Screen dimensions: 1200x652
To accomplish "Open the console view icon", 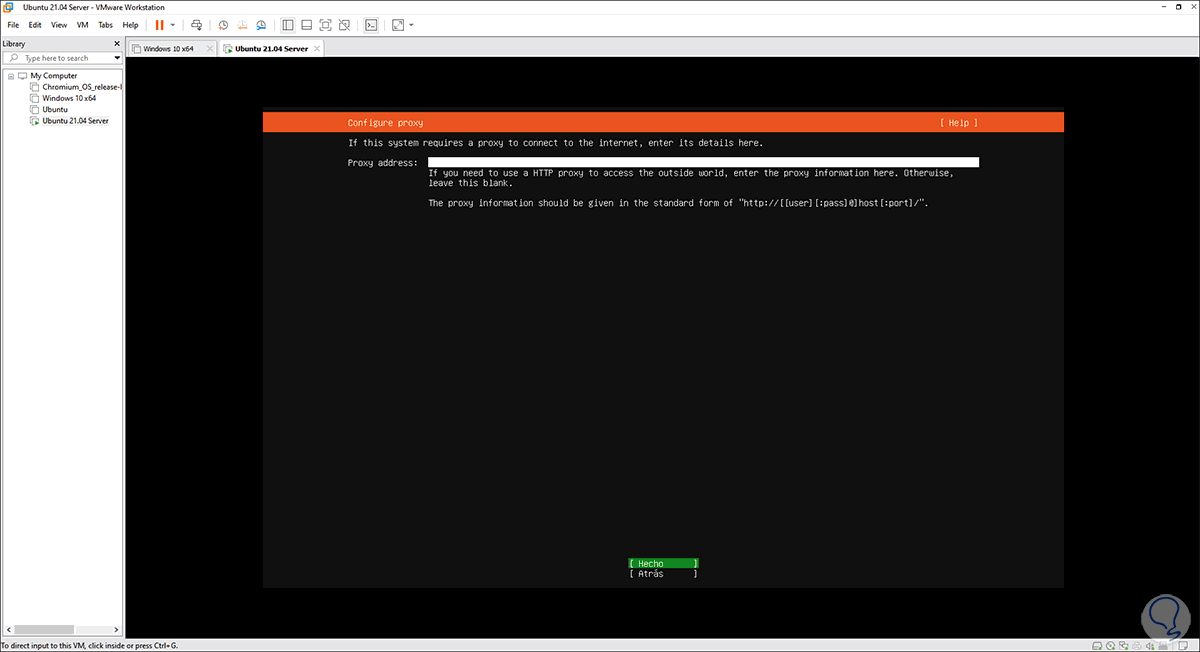I will tap(371, 24).
